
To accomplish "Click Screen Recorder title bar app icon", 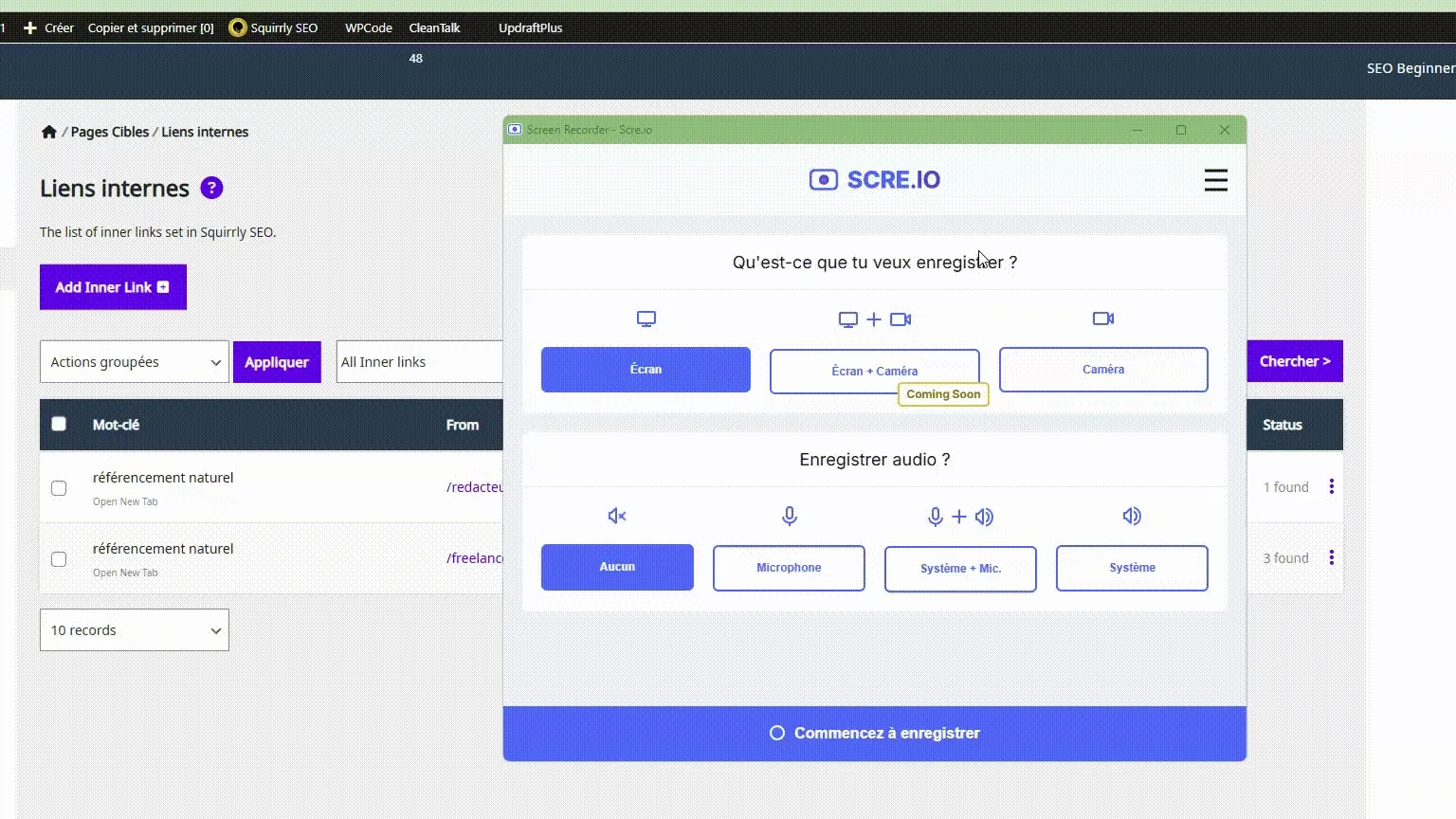I will [x=515, y=130].
